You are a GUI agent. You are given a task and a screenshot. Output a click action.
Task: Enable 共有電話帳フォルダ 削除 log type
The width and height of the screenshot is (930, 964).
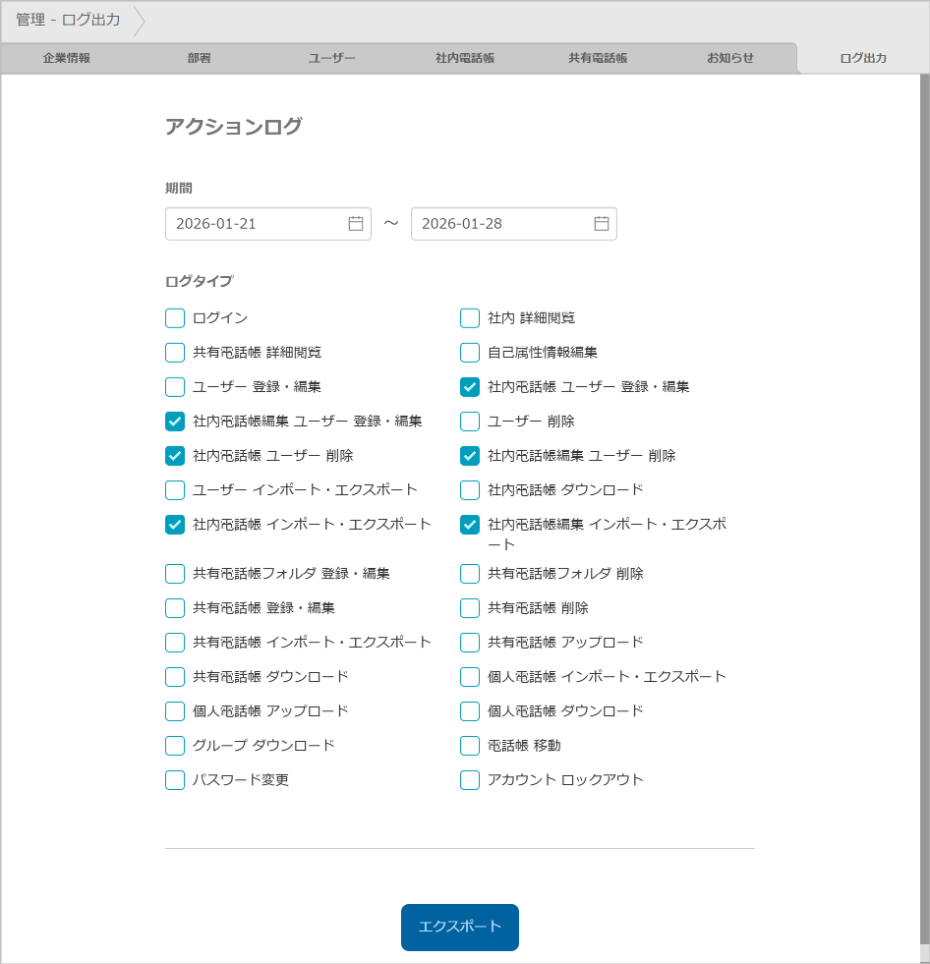[470, 574]
